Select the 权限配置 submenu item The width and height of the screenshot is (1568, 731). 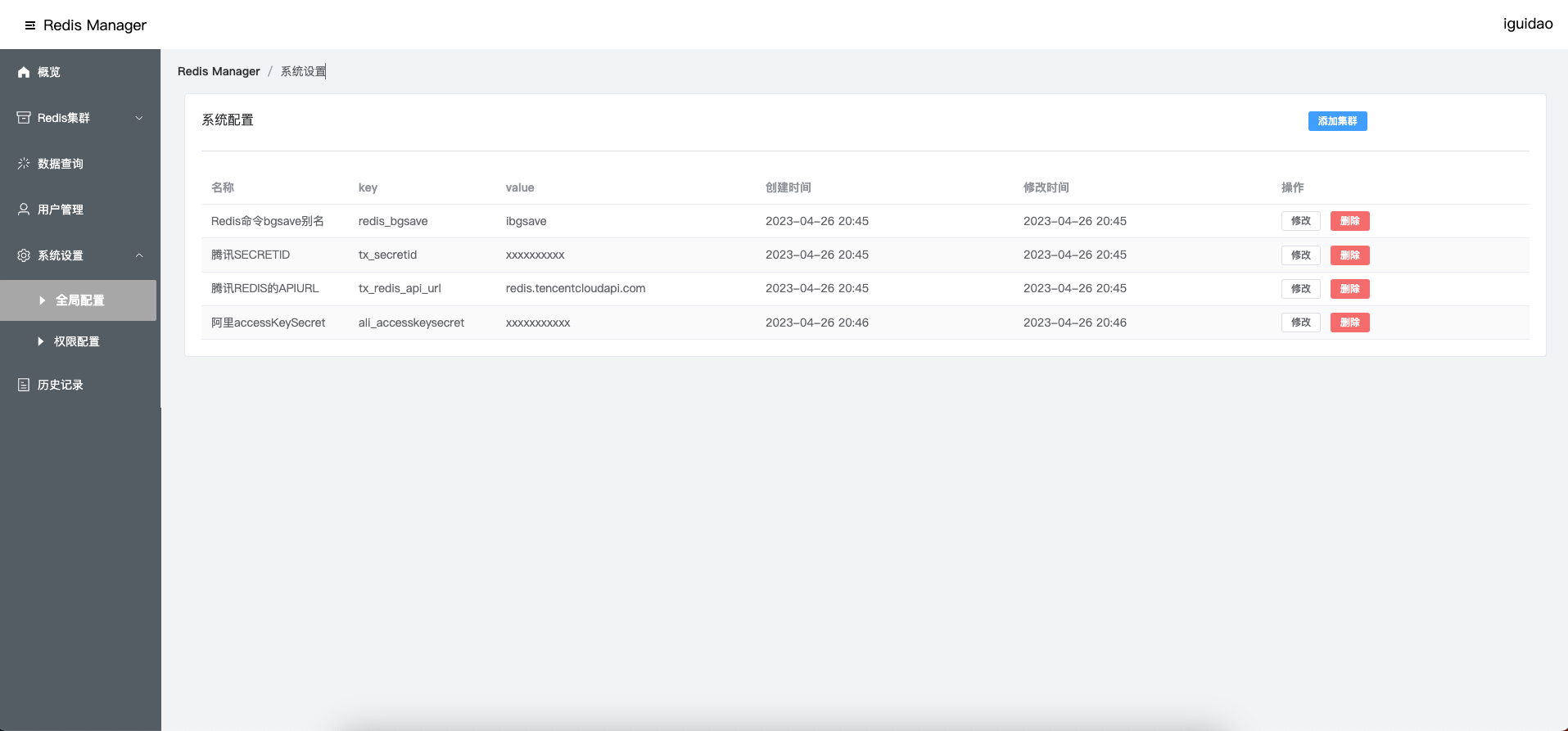(79, 341)
